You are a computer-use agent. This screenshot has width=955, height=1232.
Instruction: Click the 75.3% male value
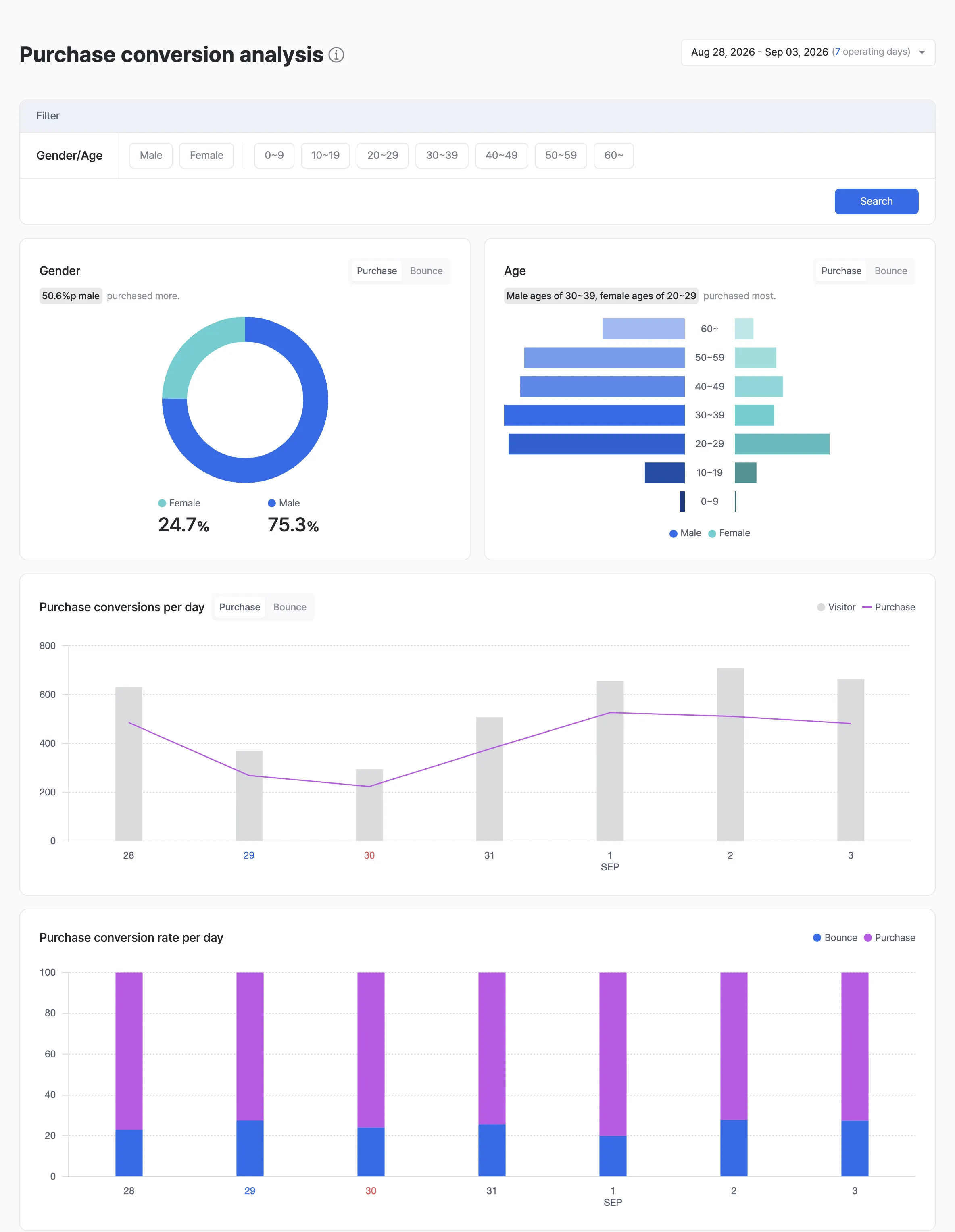294,525
